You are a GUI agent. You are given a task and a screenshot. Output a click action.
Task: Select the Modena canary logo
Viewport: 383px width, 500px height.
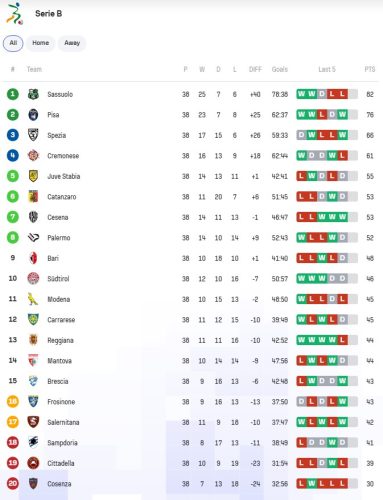click(x=33, y=299)
